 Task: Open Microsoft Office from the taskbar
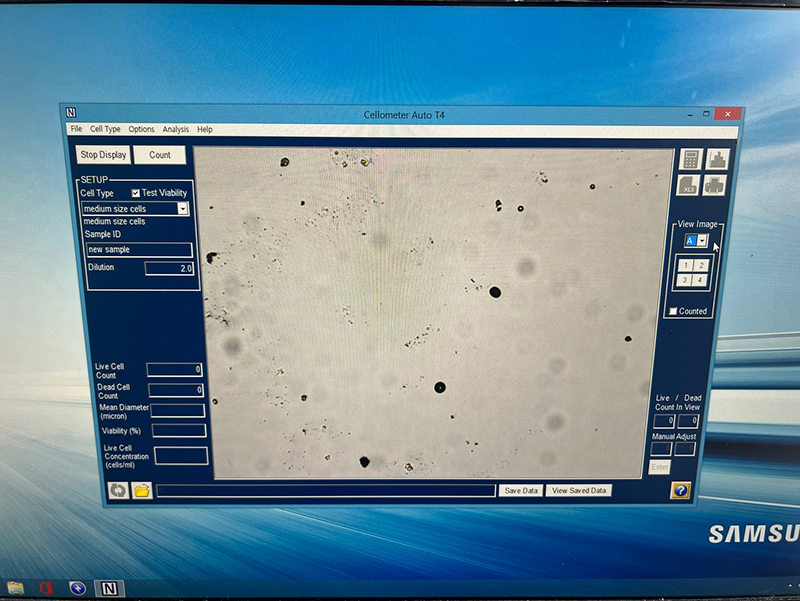click(x=45, y=587)
